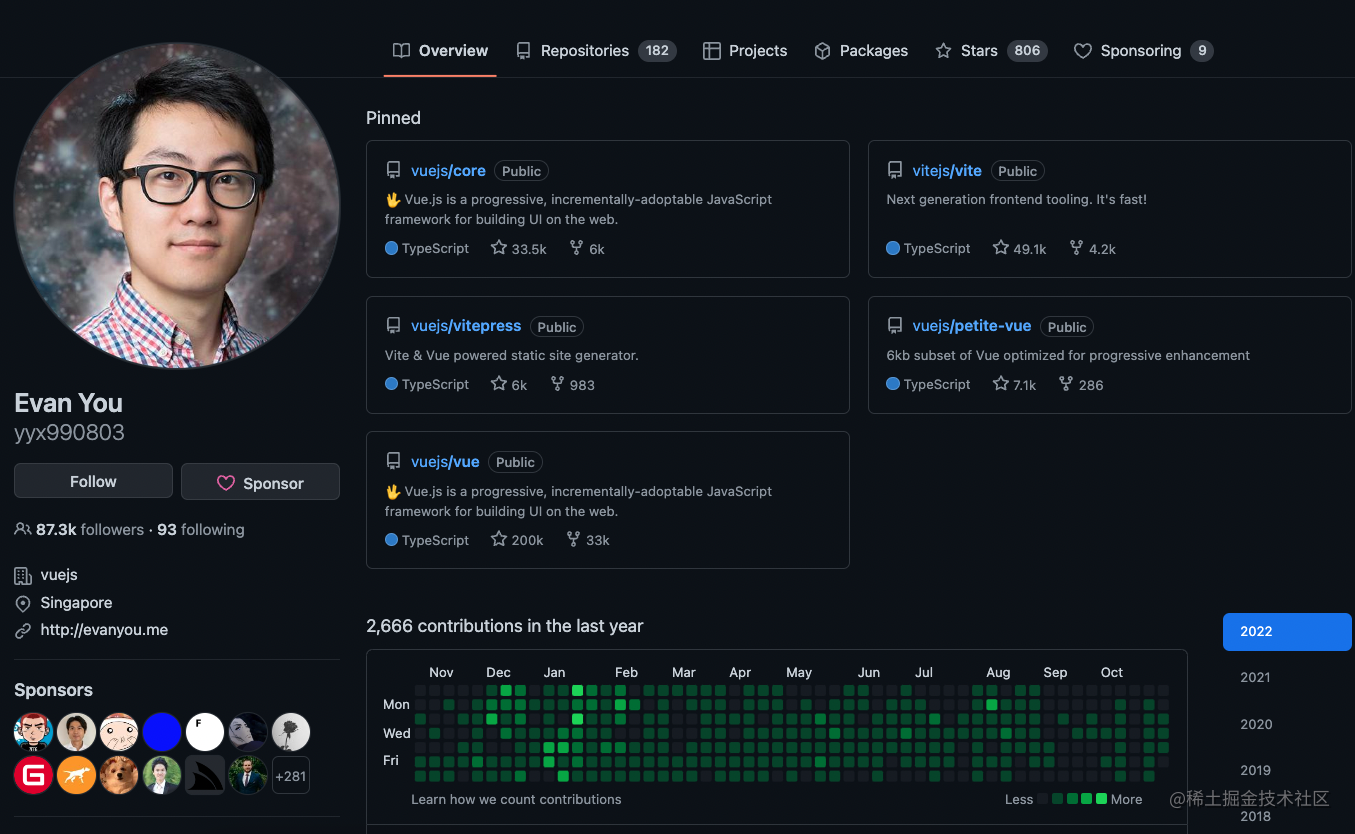
Task: View the Sponsoring tab
Action: pyautogui.click(x=1143, y=51)
